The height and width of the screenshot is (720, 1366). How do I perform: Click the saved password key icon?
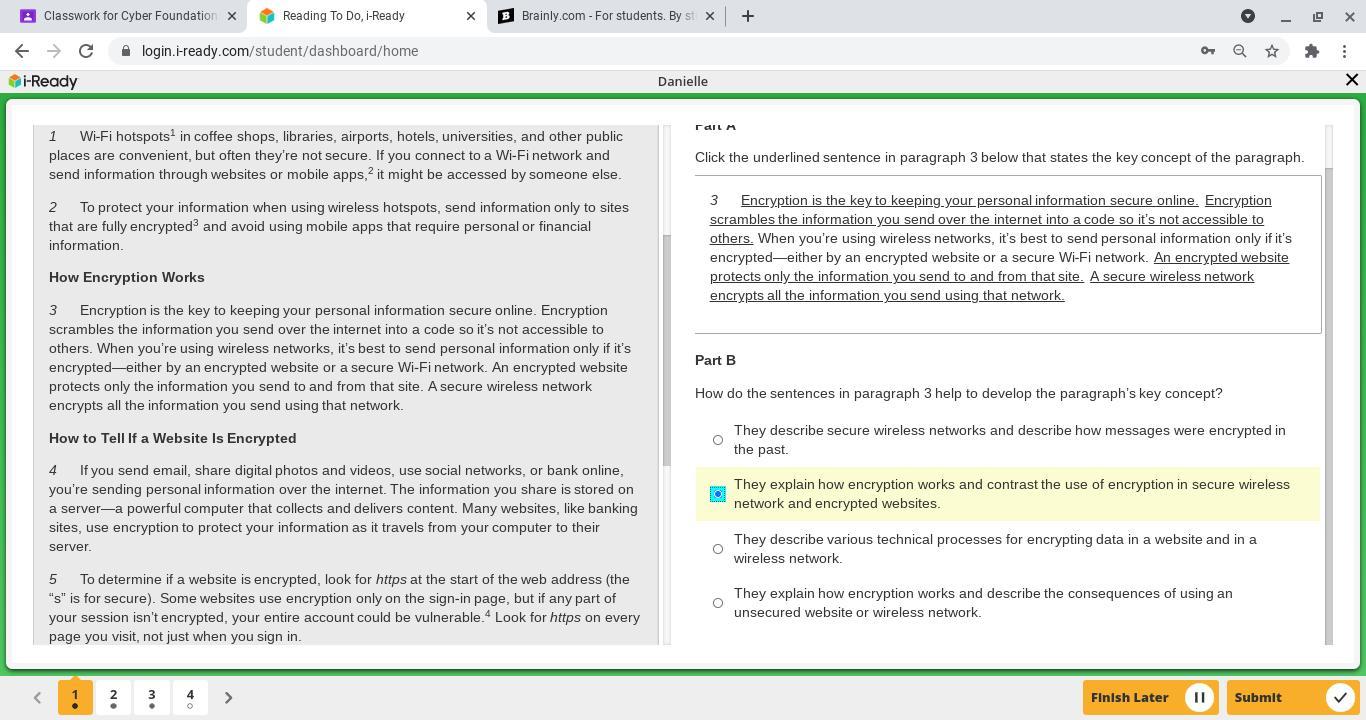1208,51
